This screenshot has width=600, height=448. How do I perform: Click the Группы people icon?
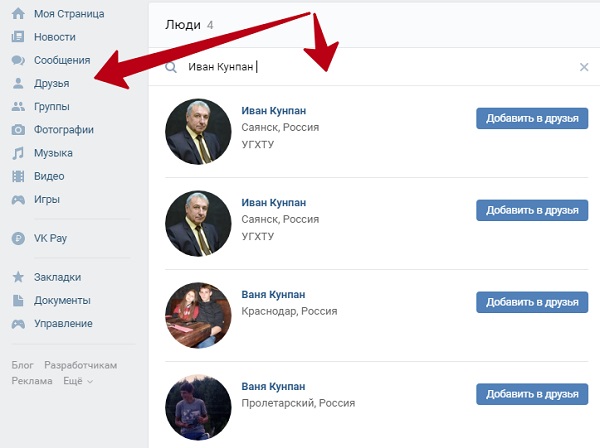pos(18,106)
